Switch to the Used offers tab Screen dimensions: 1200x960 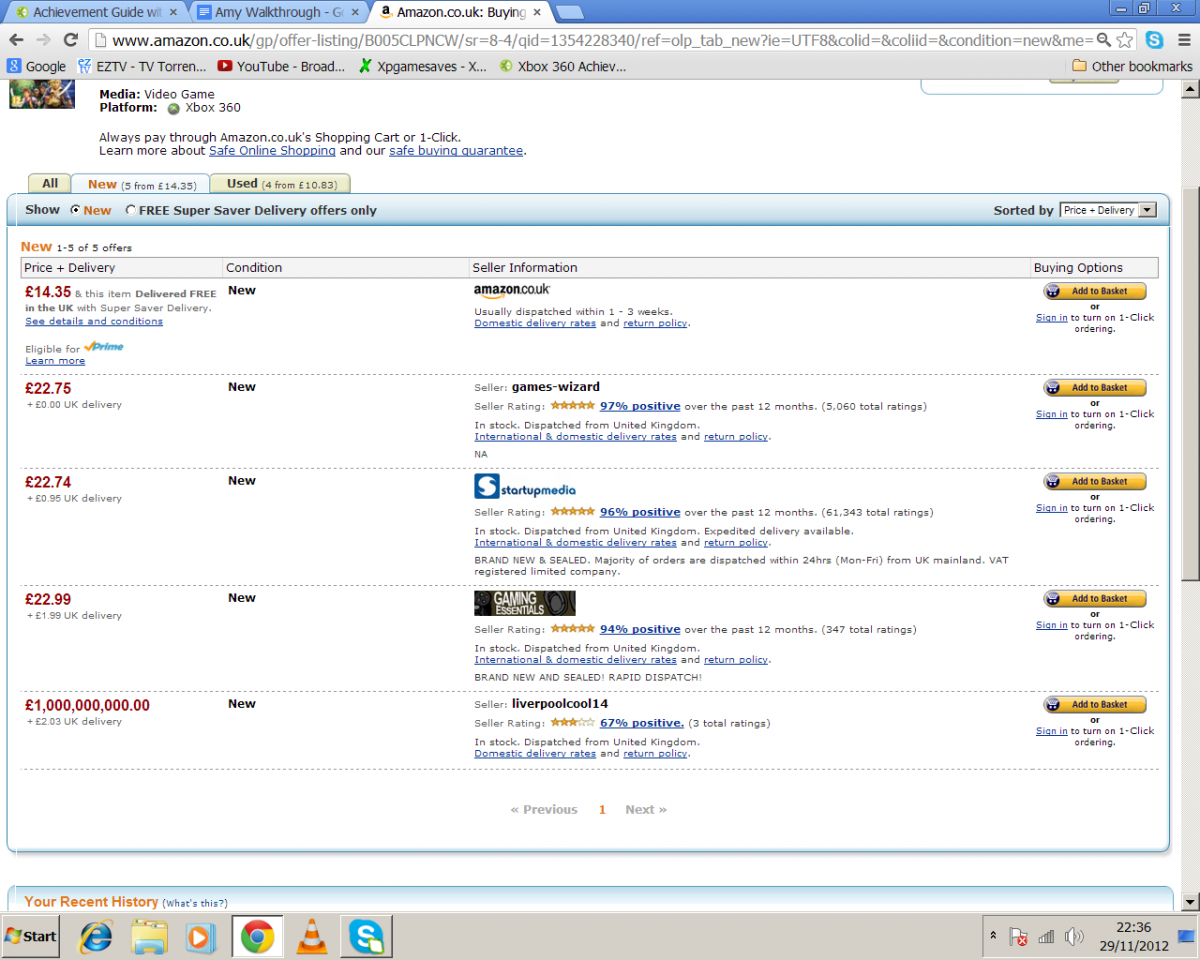(x=280, y=184)
